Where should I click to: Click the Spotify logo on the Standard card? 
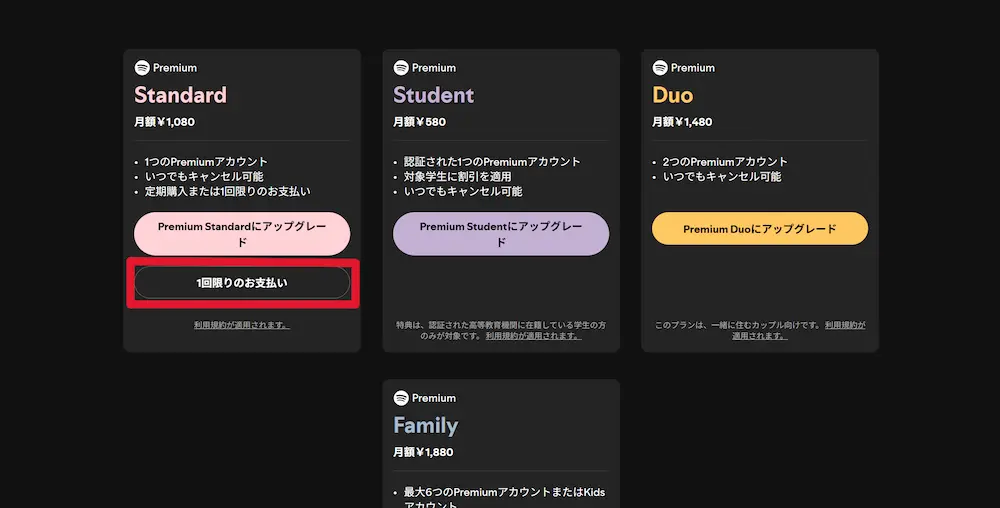[142, 68]
